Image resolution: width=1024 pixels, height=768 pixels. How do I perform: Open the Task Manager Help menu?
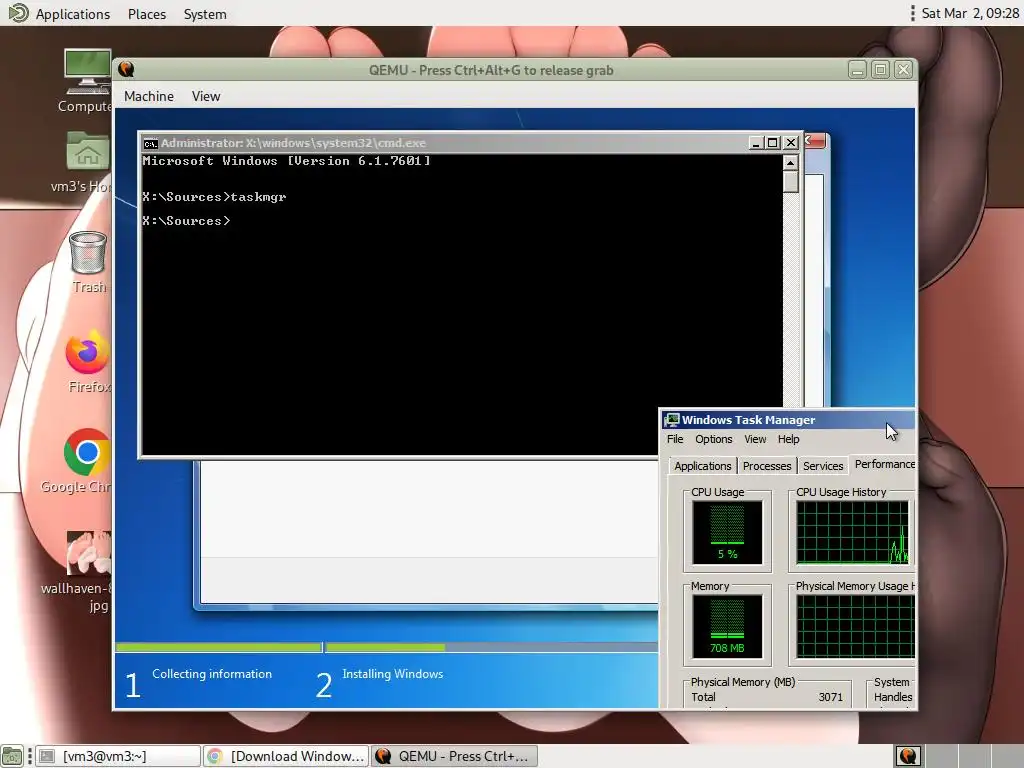pyautogui.click(x=788, y=439)
